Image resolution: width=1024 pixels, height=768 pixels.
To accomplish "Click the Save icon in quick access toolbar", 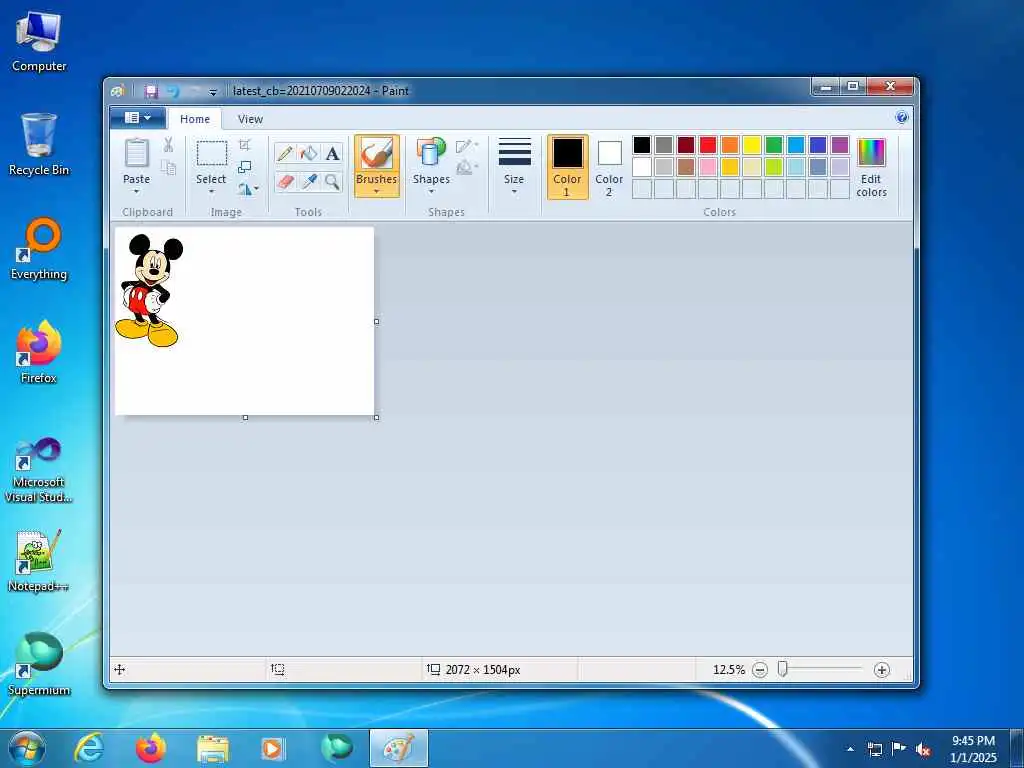I will pos(152,91).
